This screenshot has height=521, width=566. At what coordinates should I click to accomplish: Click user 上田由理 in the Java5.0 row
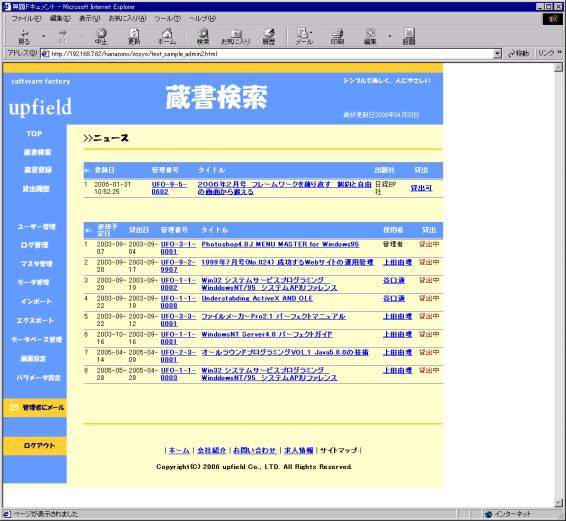pos(397,353)
